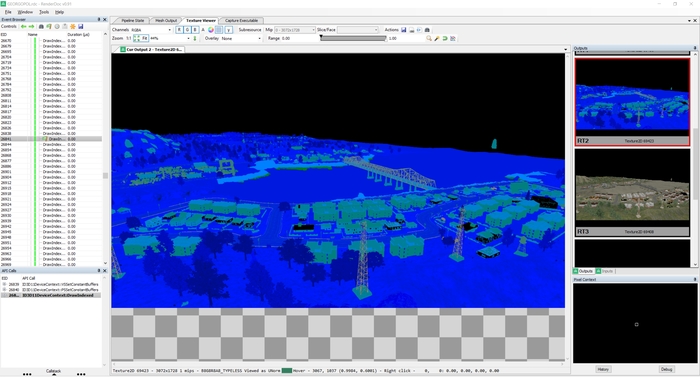Close the Event Browser panel
This screenshot has height=377, width=700.
[x=105, y=20]
